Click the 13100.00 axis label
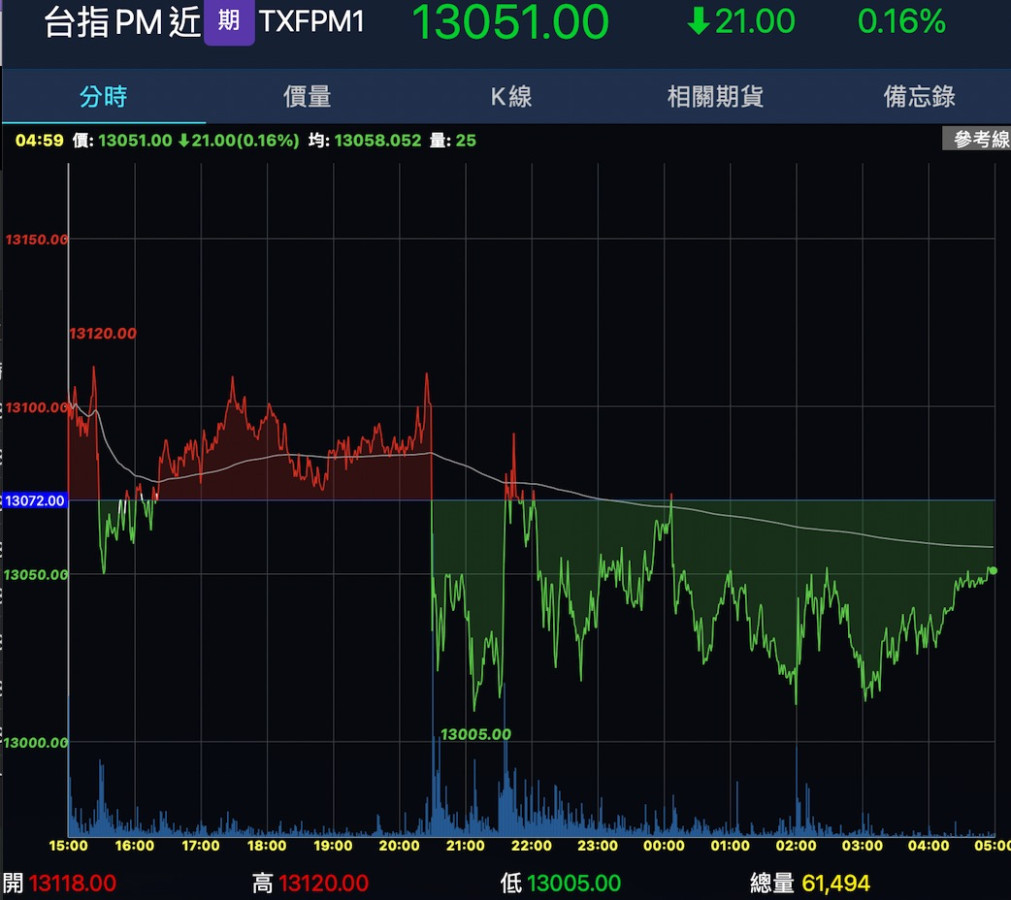 [x=36, y=407]
